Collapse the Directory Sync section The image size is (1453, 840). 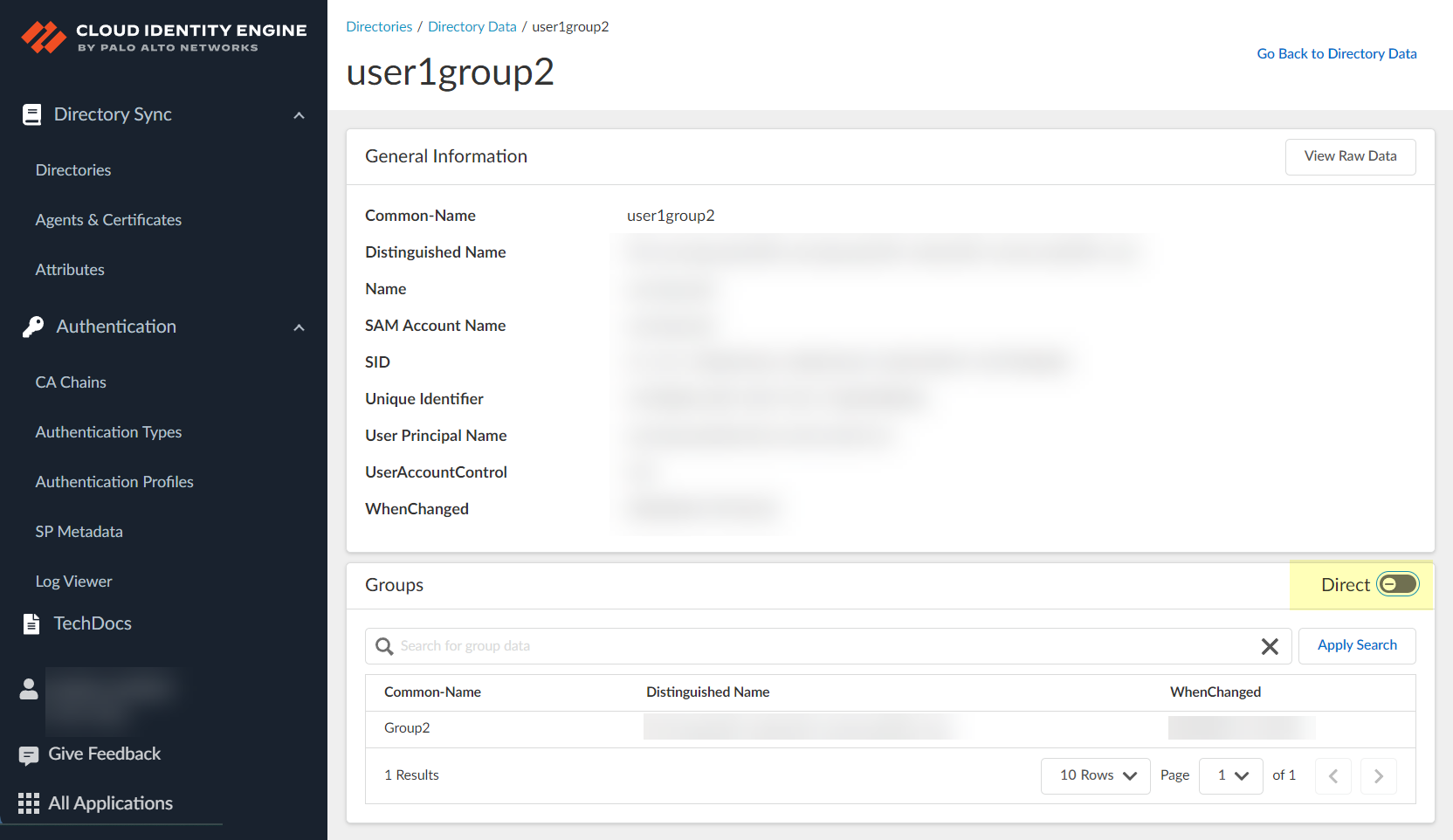coord(300,115)
